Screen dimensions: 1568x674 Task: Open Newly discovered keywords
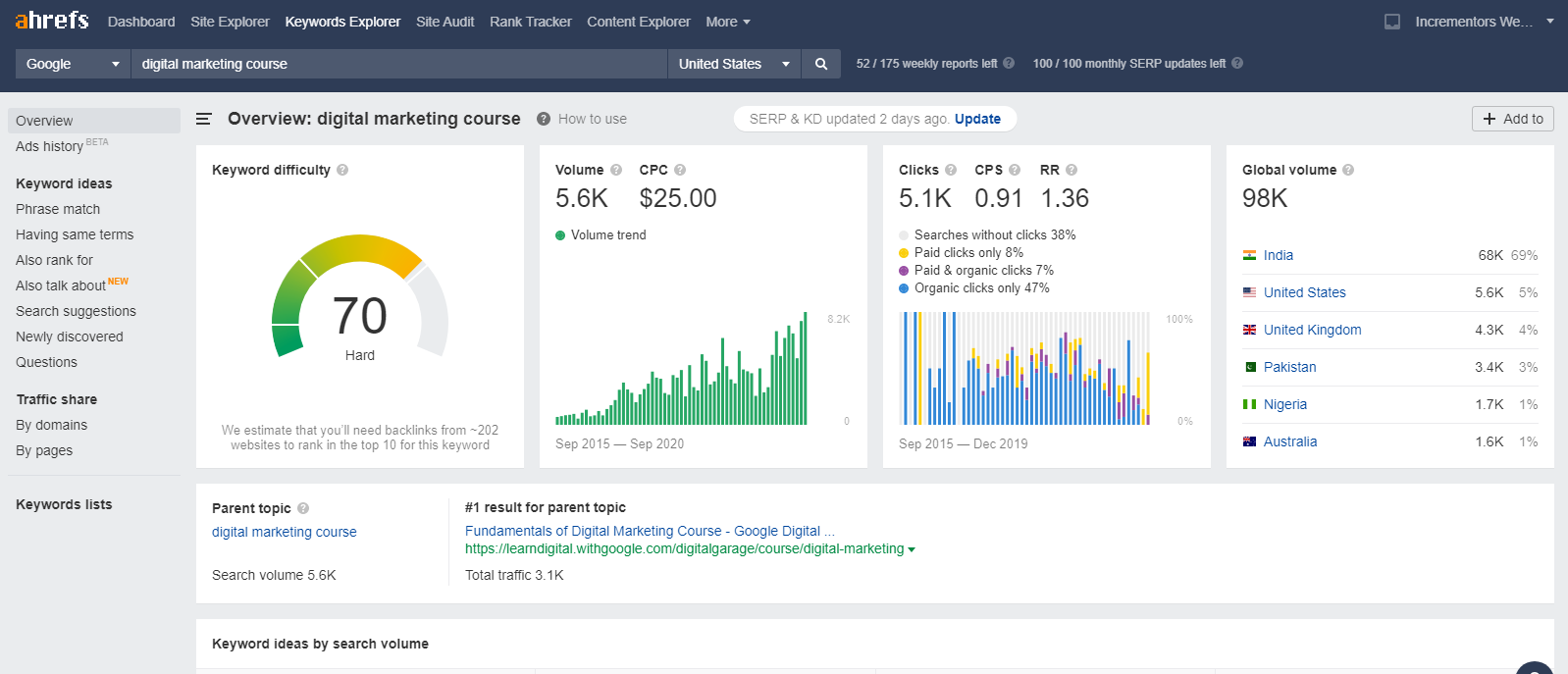click(70, 337)
